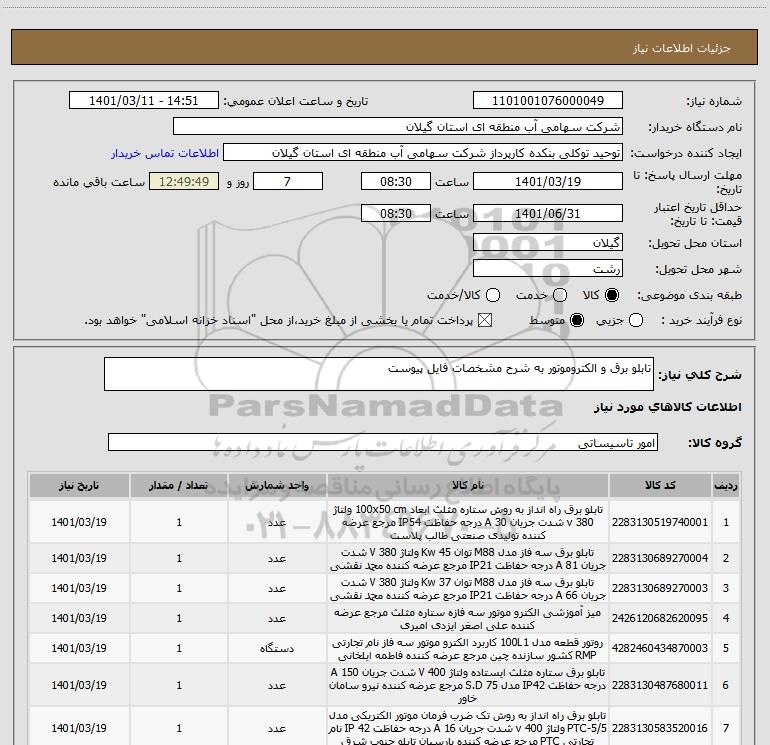Choose the جزیی purchase type radio
Image resolution: width=770 pixels, height=745 pixels.
coord(636,321)
